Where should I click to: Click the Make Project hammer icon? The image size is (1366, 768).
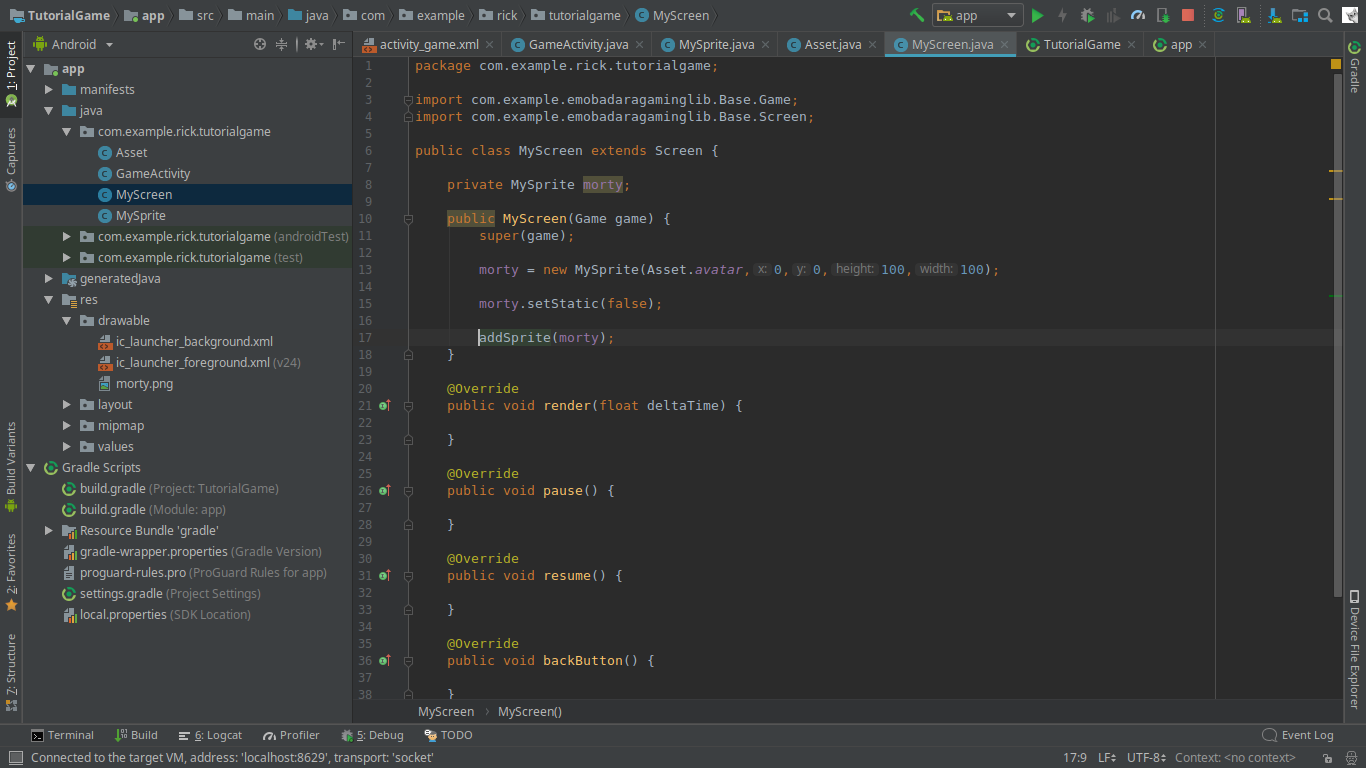coord(917,15)
